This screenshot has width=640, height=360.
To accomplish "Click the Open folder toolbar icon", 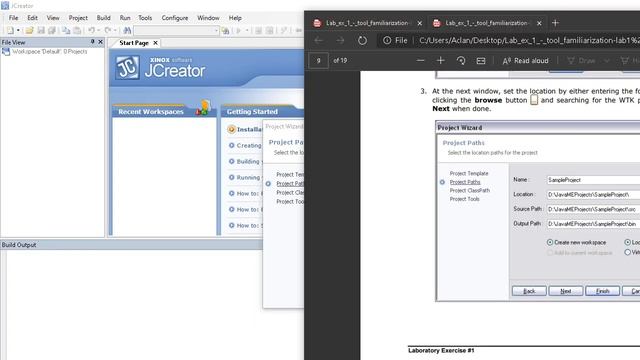I will [x=29, y=31].
